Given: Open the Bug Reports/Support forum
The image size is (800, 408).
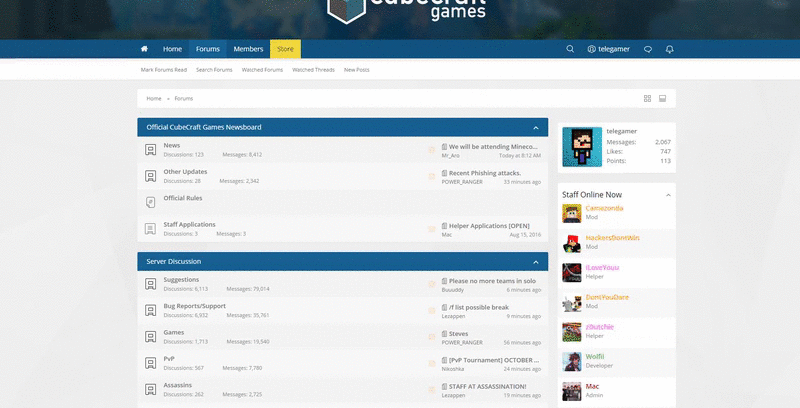Looking at the screenshot, I should [x=194, y=306].
